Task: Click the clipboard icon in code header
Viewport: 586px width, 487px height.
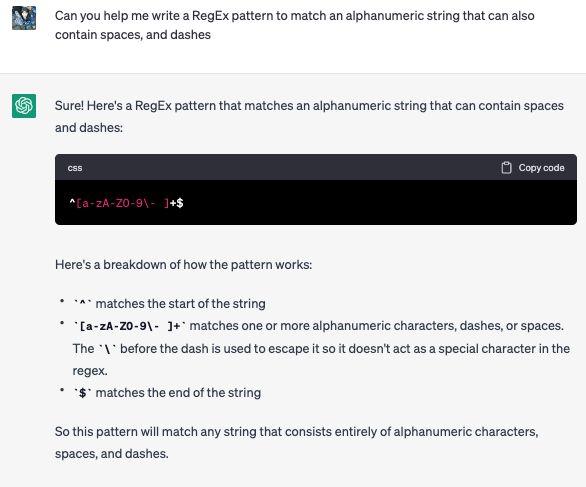Action: pyautogui.click(x=506, y=168)
